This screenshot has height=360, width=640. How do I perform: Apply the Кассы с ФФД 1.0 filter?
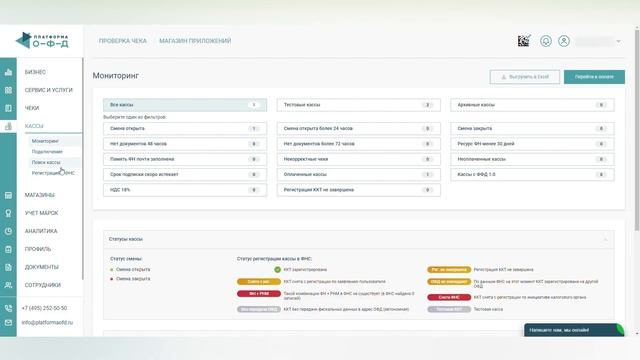pyautogui.click(x=532, y=175)
